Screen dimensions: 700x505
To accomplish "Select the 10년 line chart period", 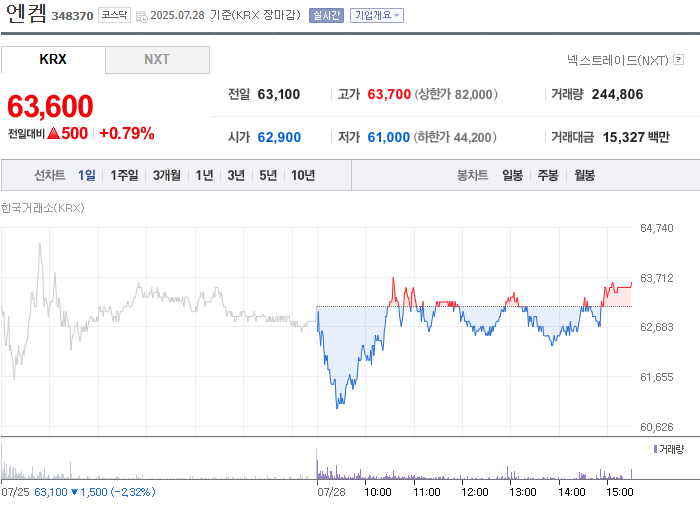I will tap(303, 175).
